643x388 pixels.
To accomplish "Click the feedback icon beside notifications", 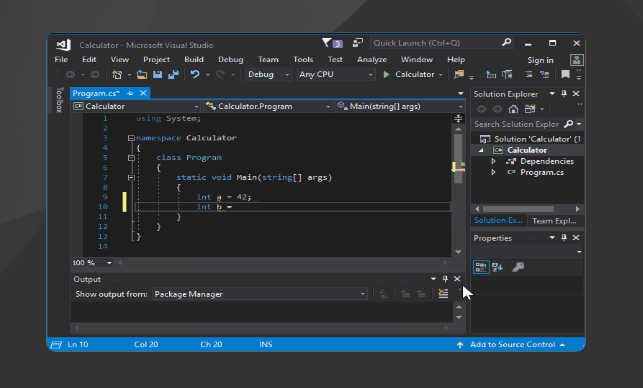I will (x=358, y=43).
